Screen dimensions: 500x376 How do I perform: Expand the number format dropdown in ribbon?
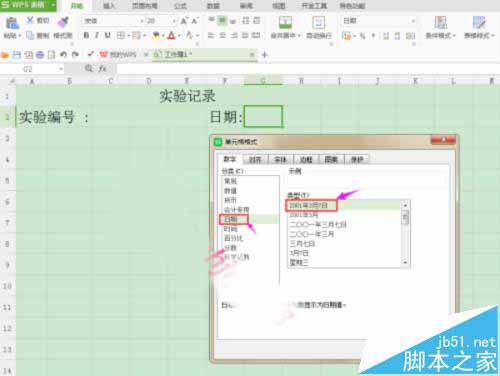point(413,21)
